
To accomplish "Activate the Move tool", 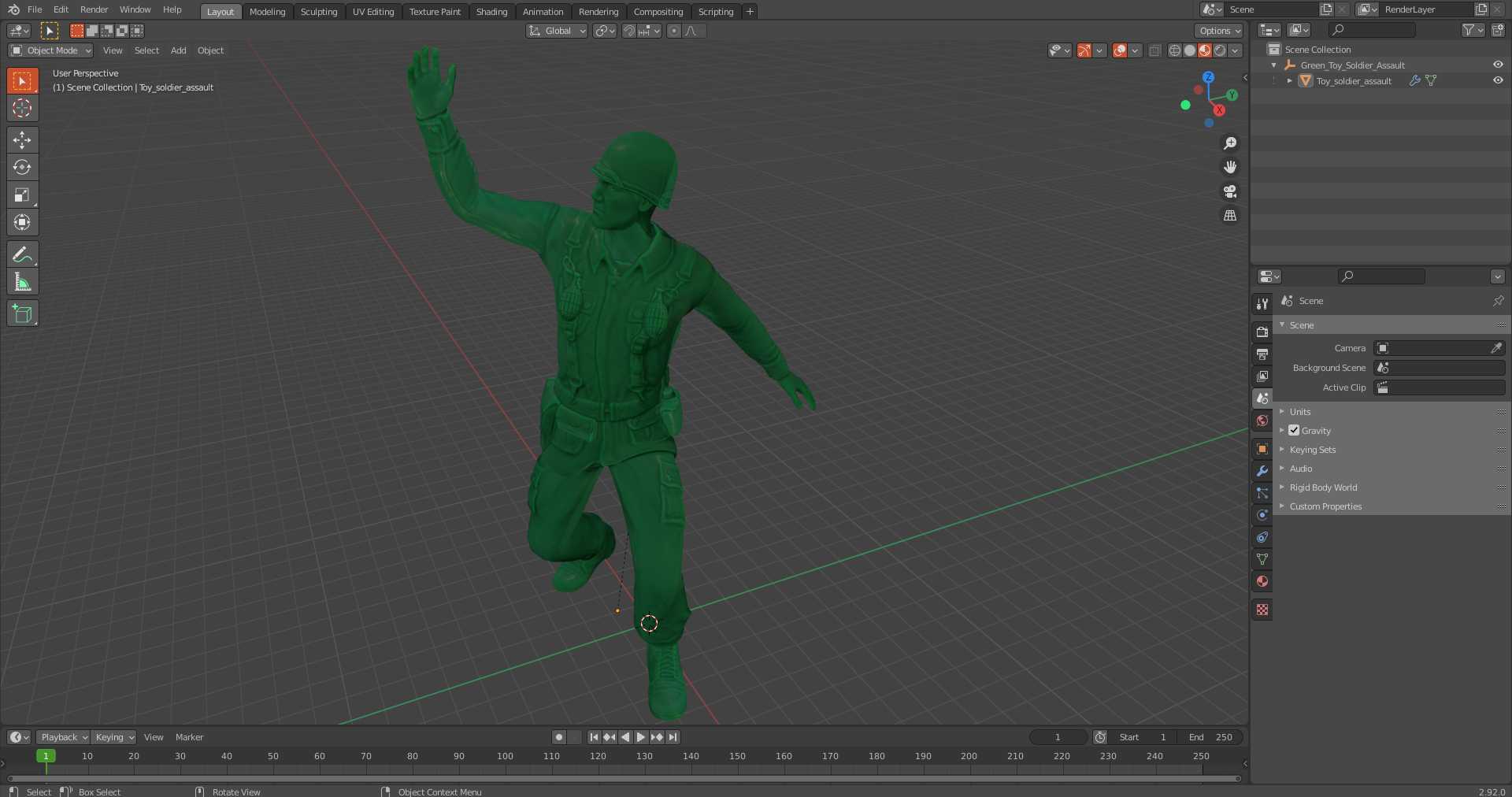I will [22, 139].
